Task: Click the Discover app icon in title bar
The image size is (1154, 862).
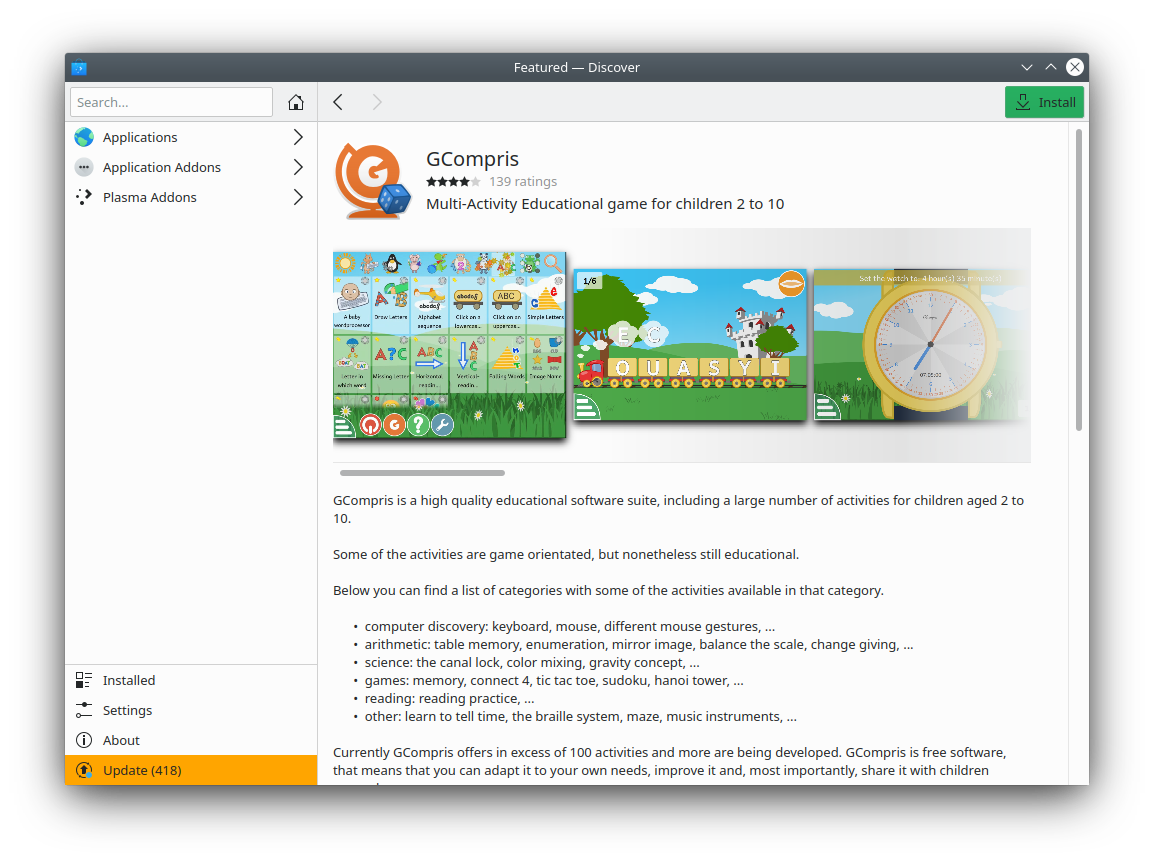Action: click(79, 68)
